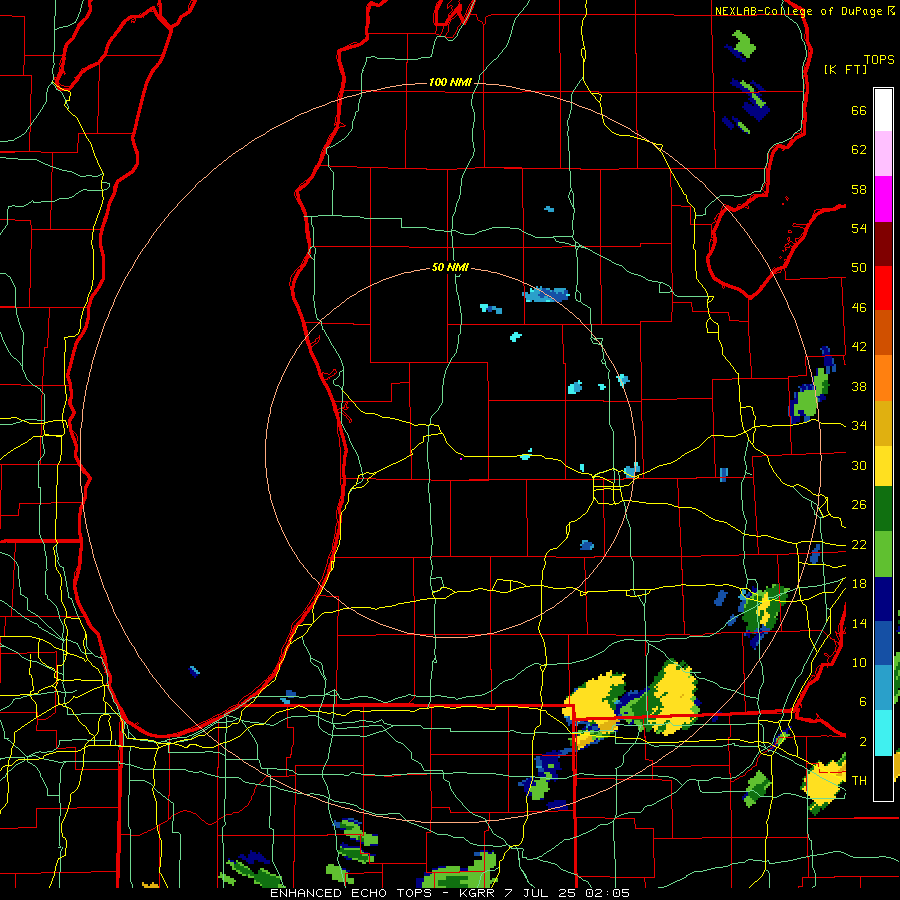
Task: Click the magenta legend swatch
Action: click(883, 199)
